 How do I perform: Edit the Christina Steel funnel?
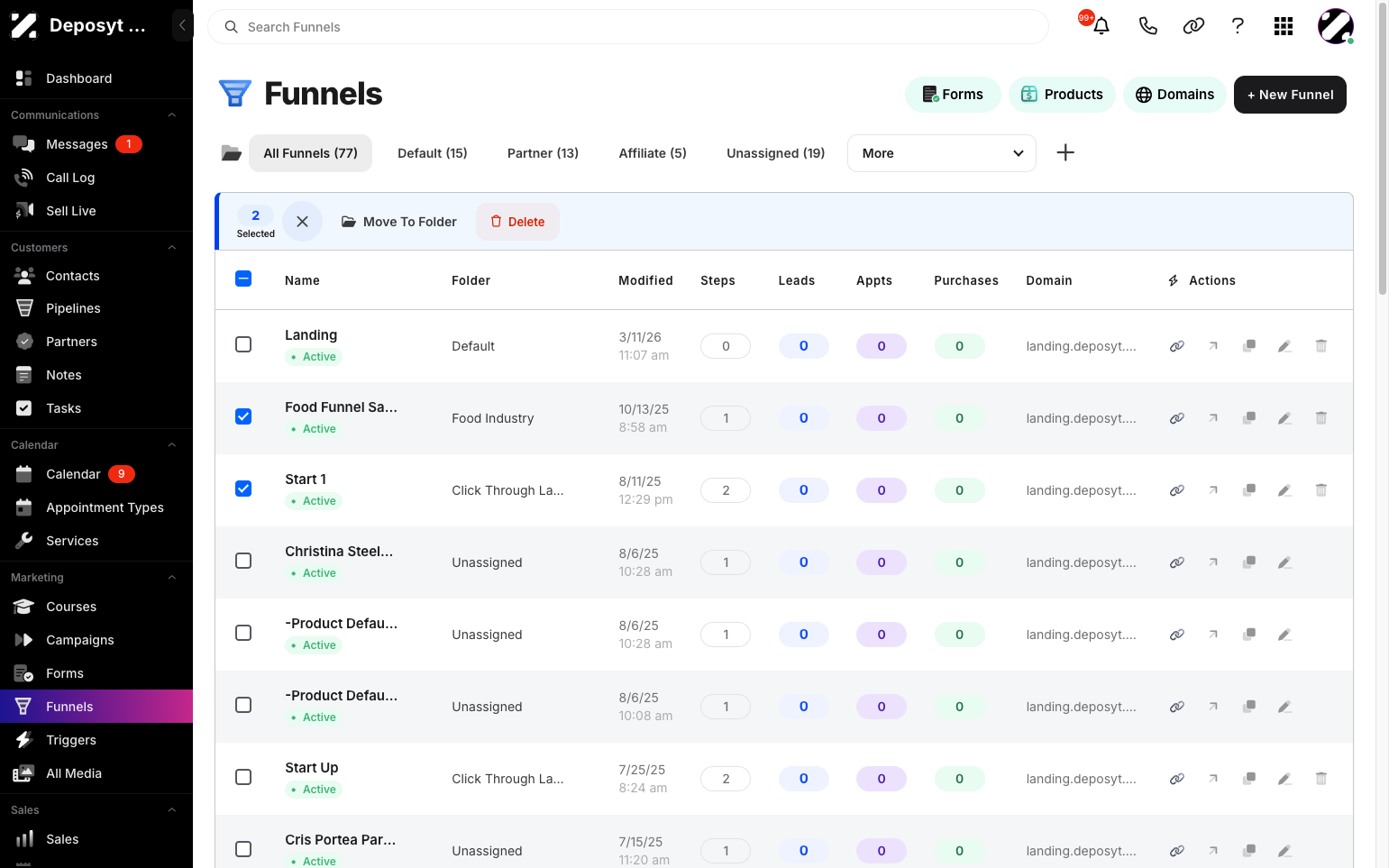(1284, 562)
